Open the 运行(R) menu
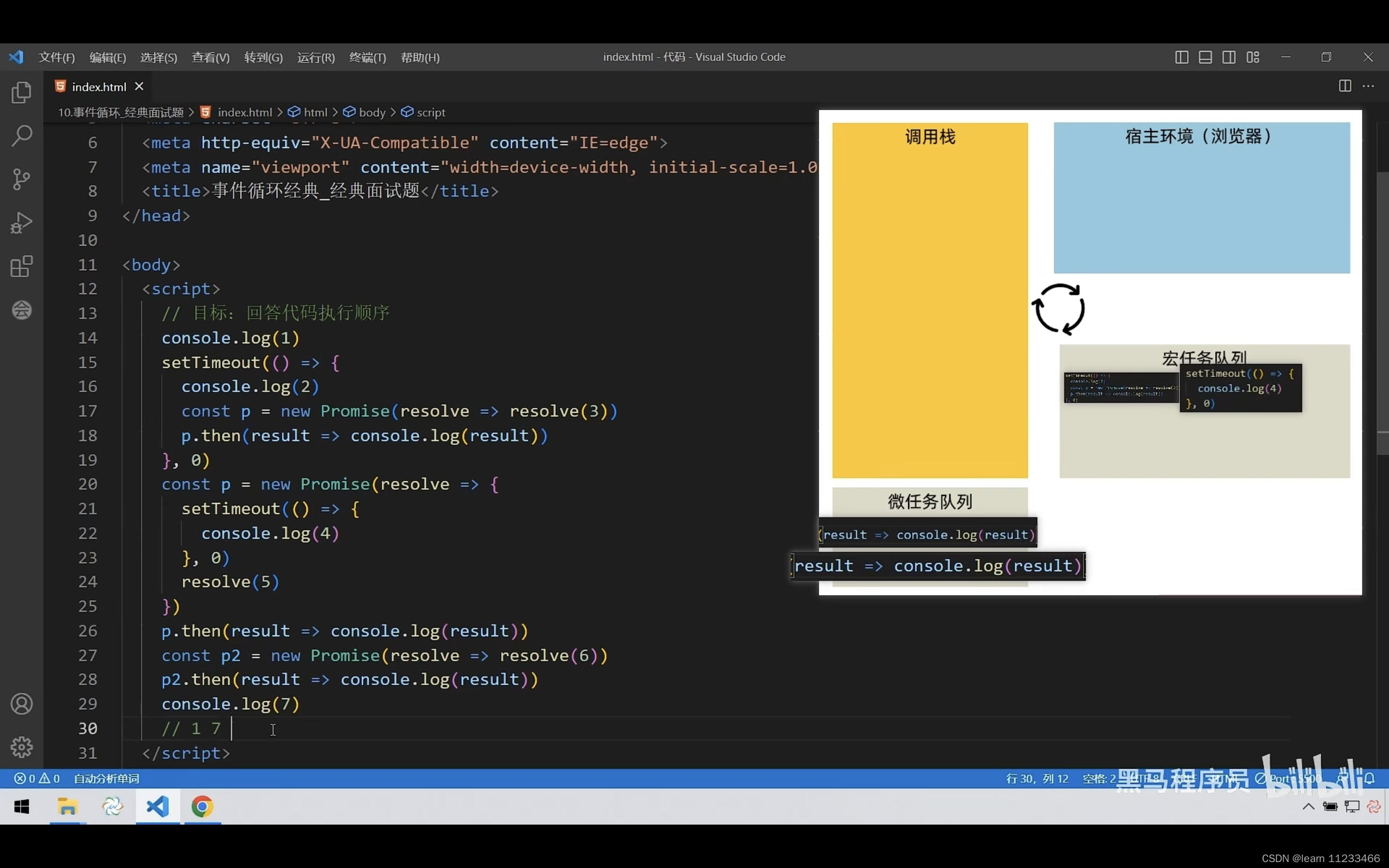Viewport: 1389px width, 868px height. pos(316,58)
